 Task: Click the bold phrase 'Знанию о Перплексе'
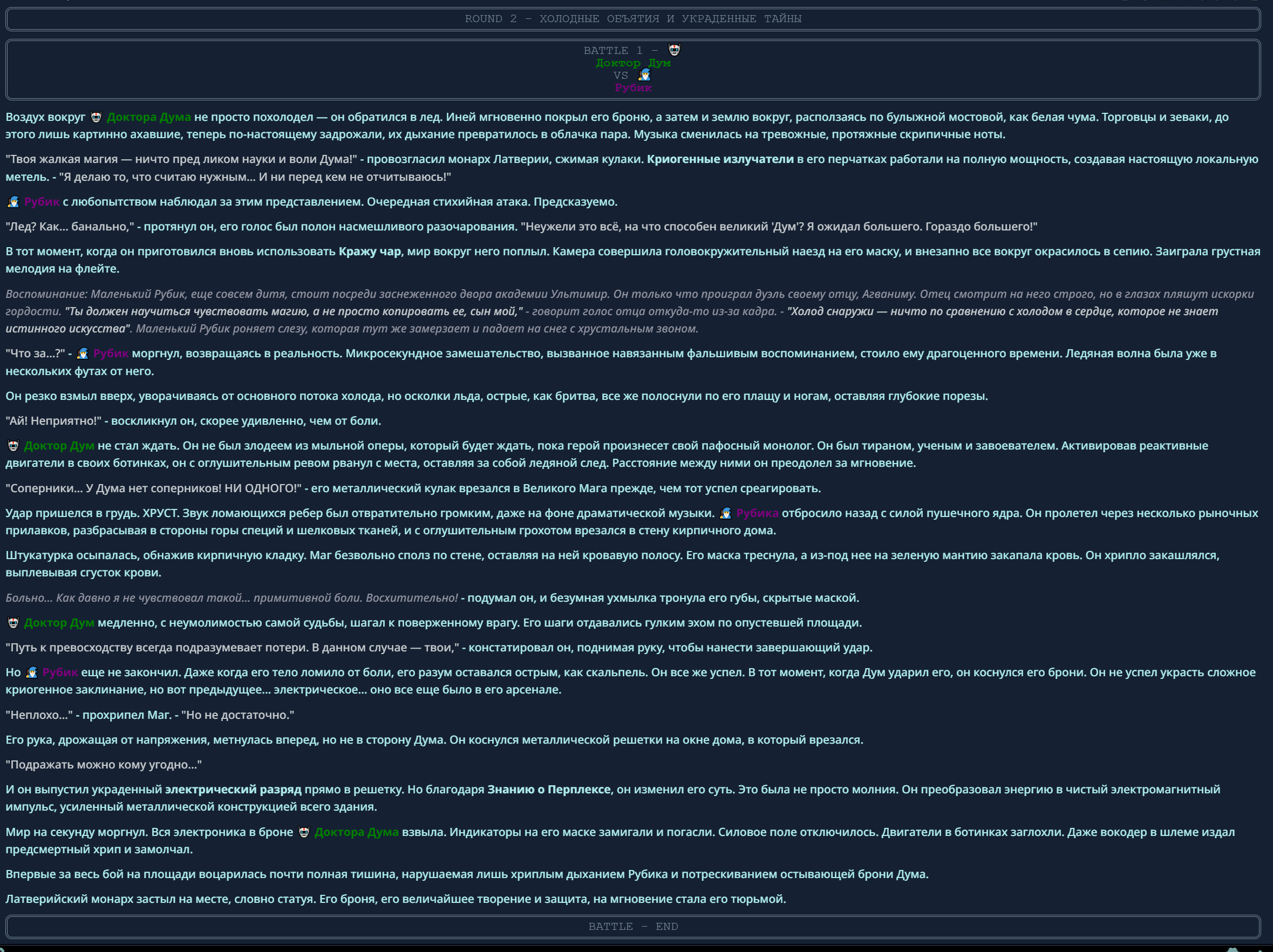pos(548,789)
